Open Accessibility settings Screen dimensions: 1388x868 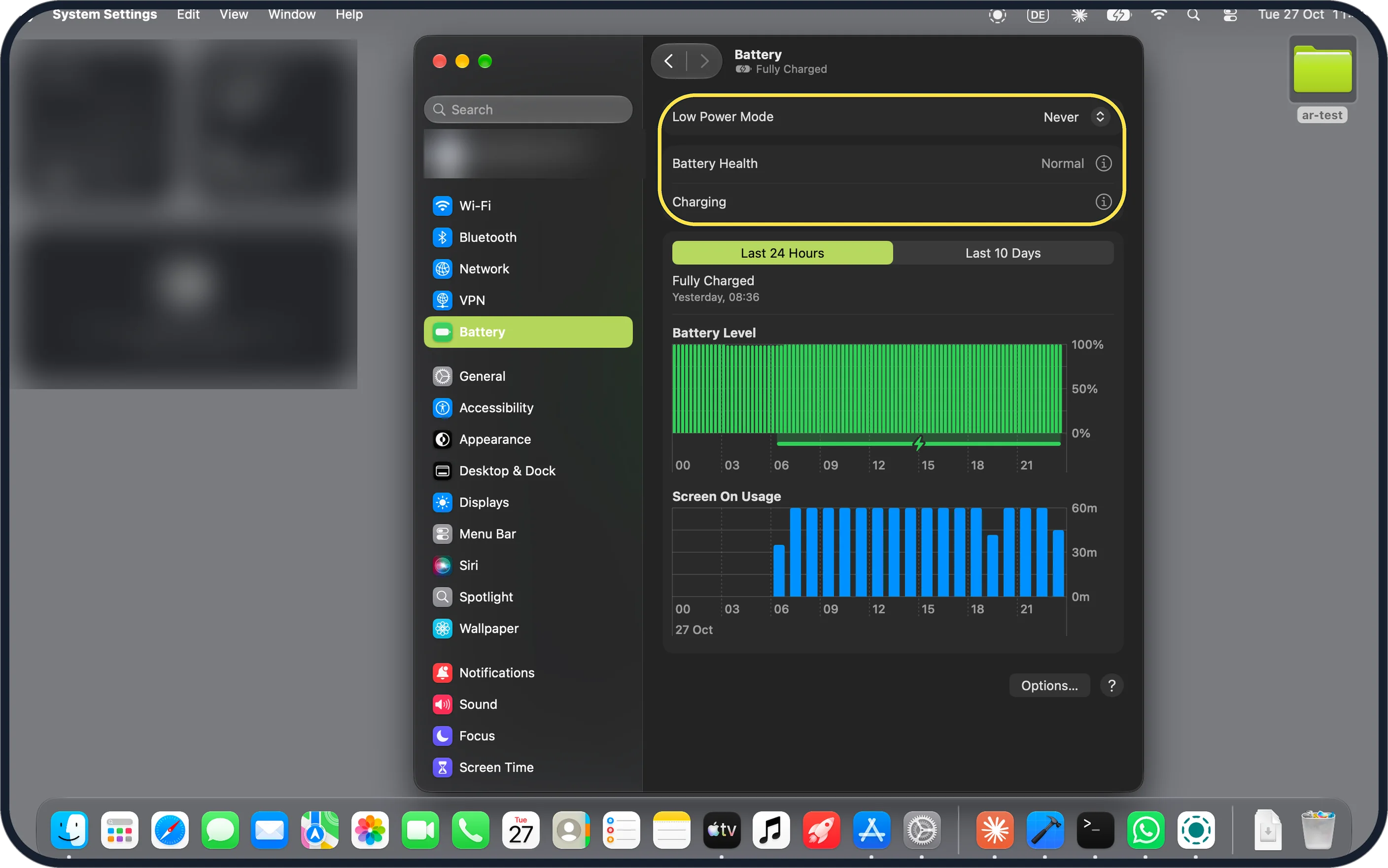click(528, 407)
